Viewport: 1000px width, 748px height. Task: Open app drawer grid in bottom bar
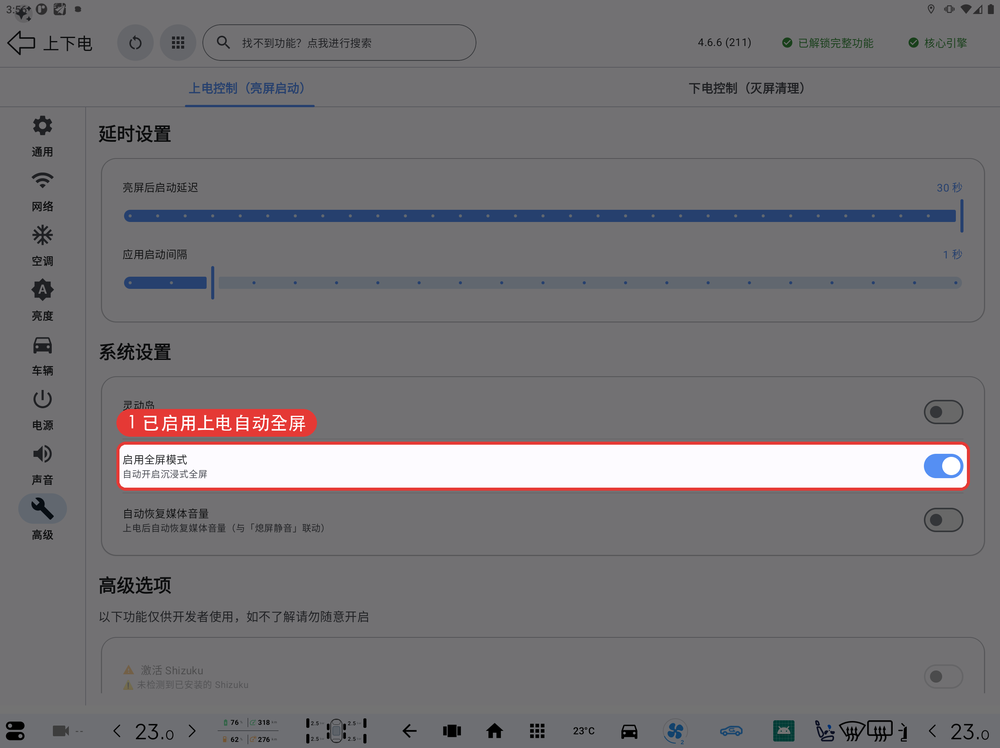coord(537,731)
